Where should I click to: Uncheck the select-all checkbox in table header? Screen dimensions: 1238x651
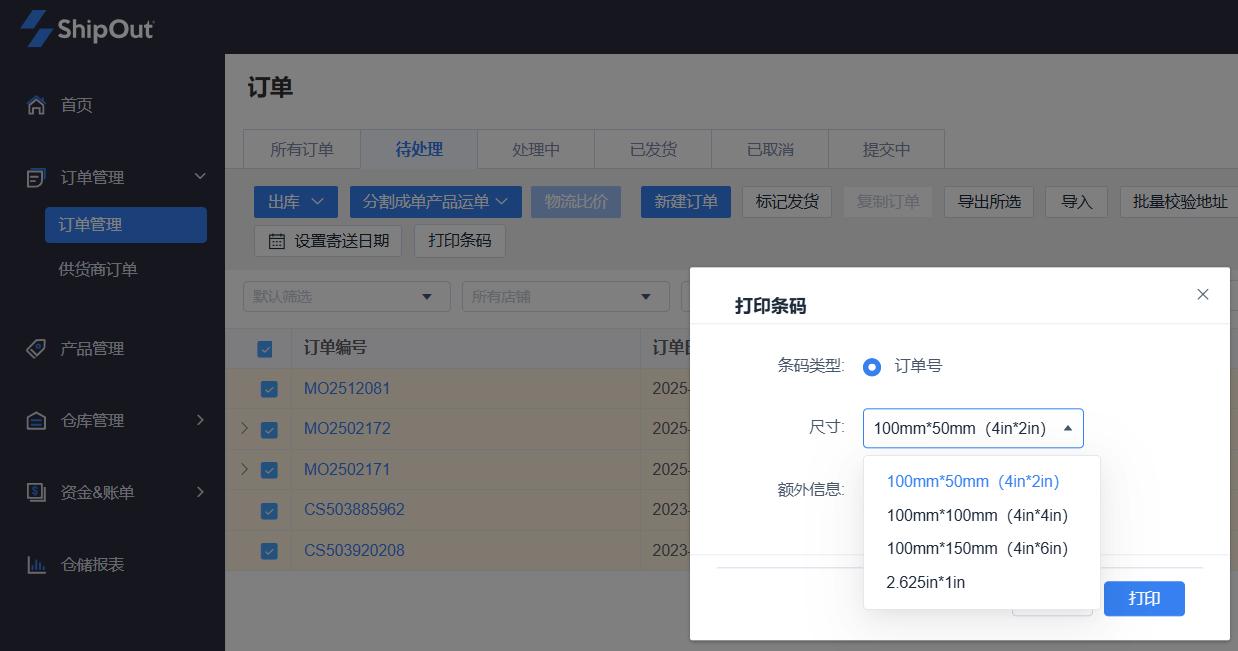click(265, 349)
